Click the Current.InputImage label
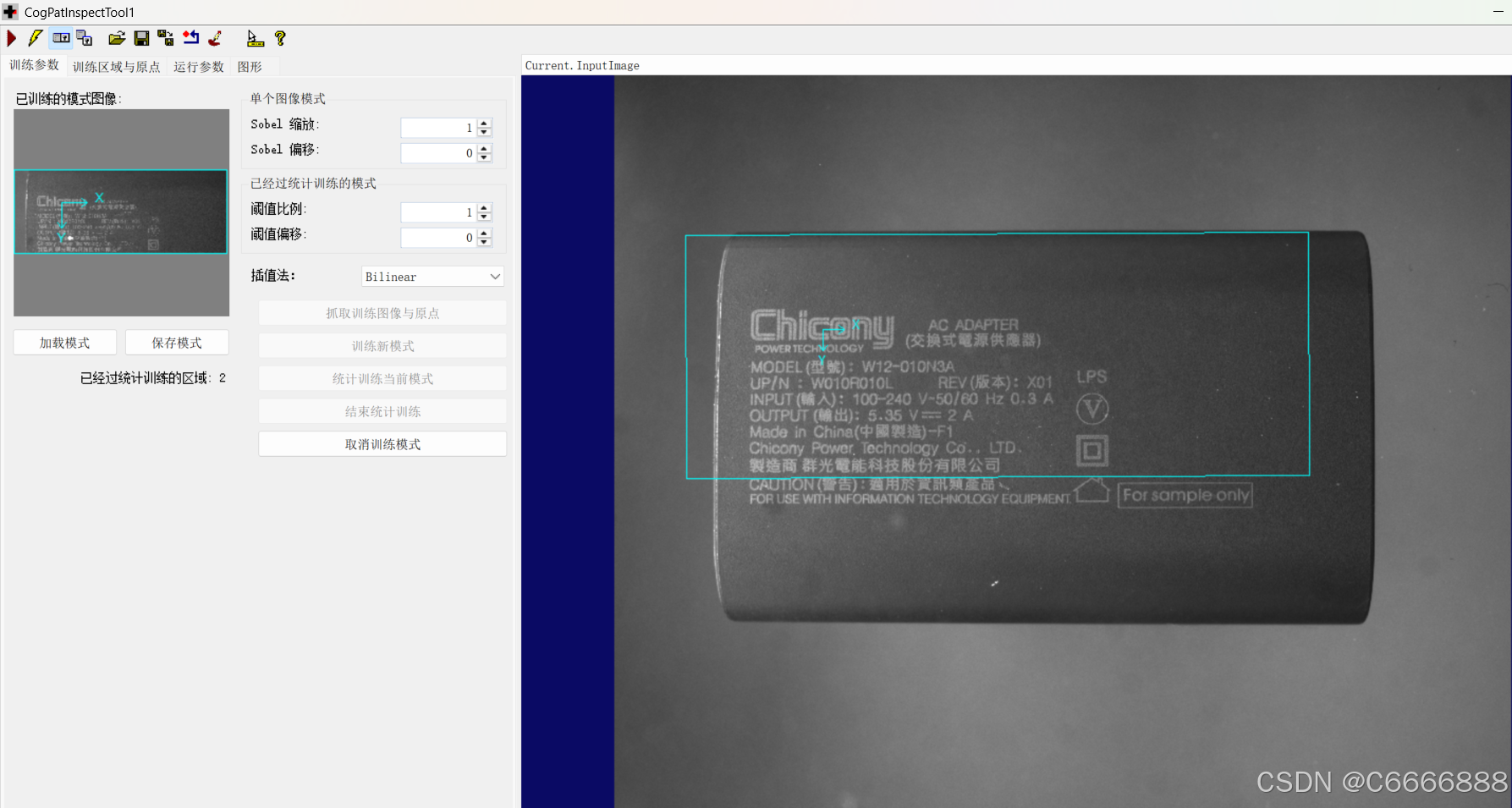The height and width of the screenshot is (808, 1512). pyautogui.click(x=582, y=66)
